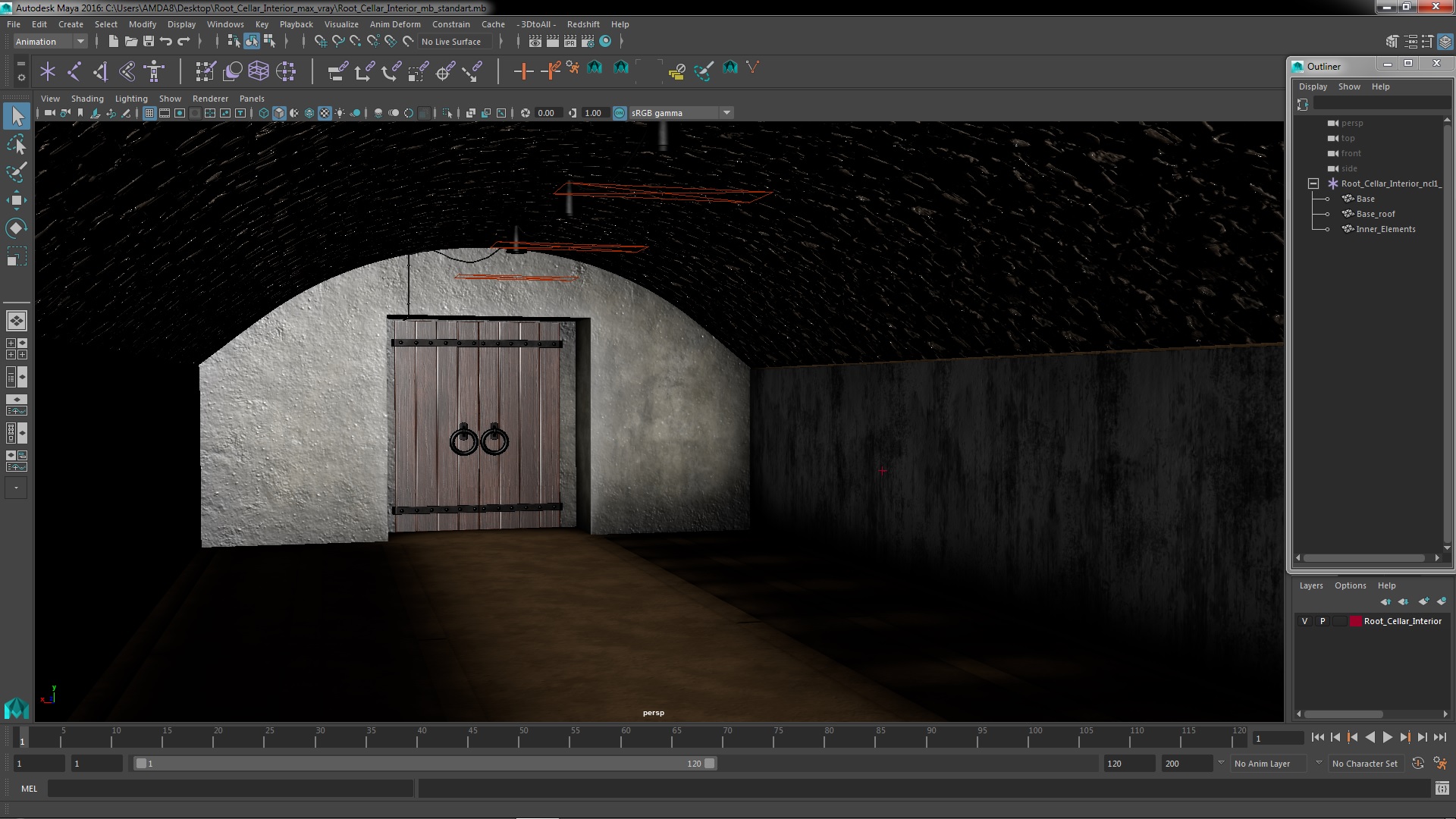Viewport: 1456px width, 819px height.
Task: Click the Save scene icon
Action: [149, 42]
